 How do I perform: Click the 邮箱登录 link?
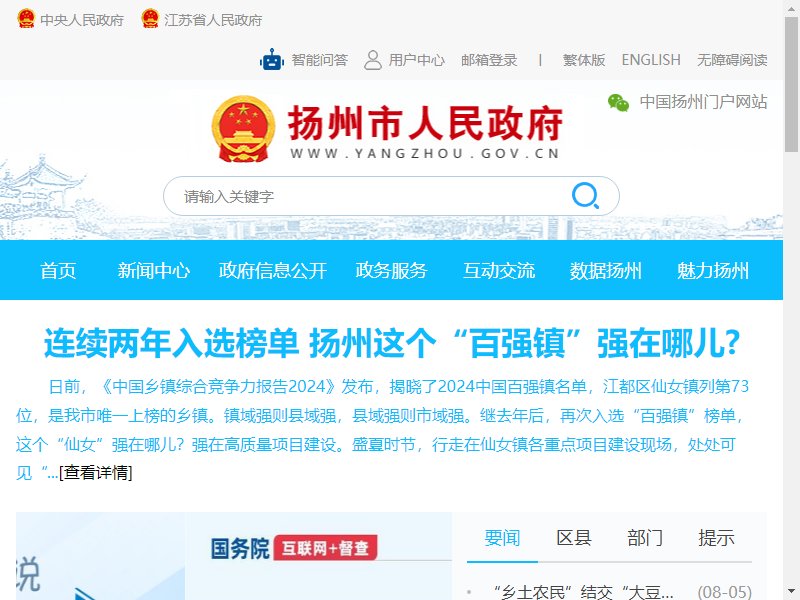click(489, 60)
